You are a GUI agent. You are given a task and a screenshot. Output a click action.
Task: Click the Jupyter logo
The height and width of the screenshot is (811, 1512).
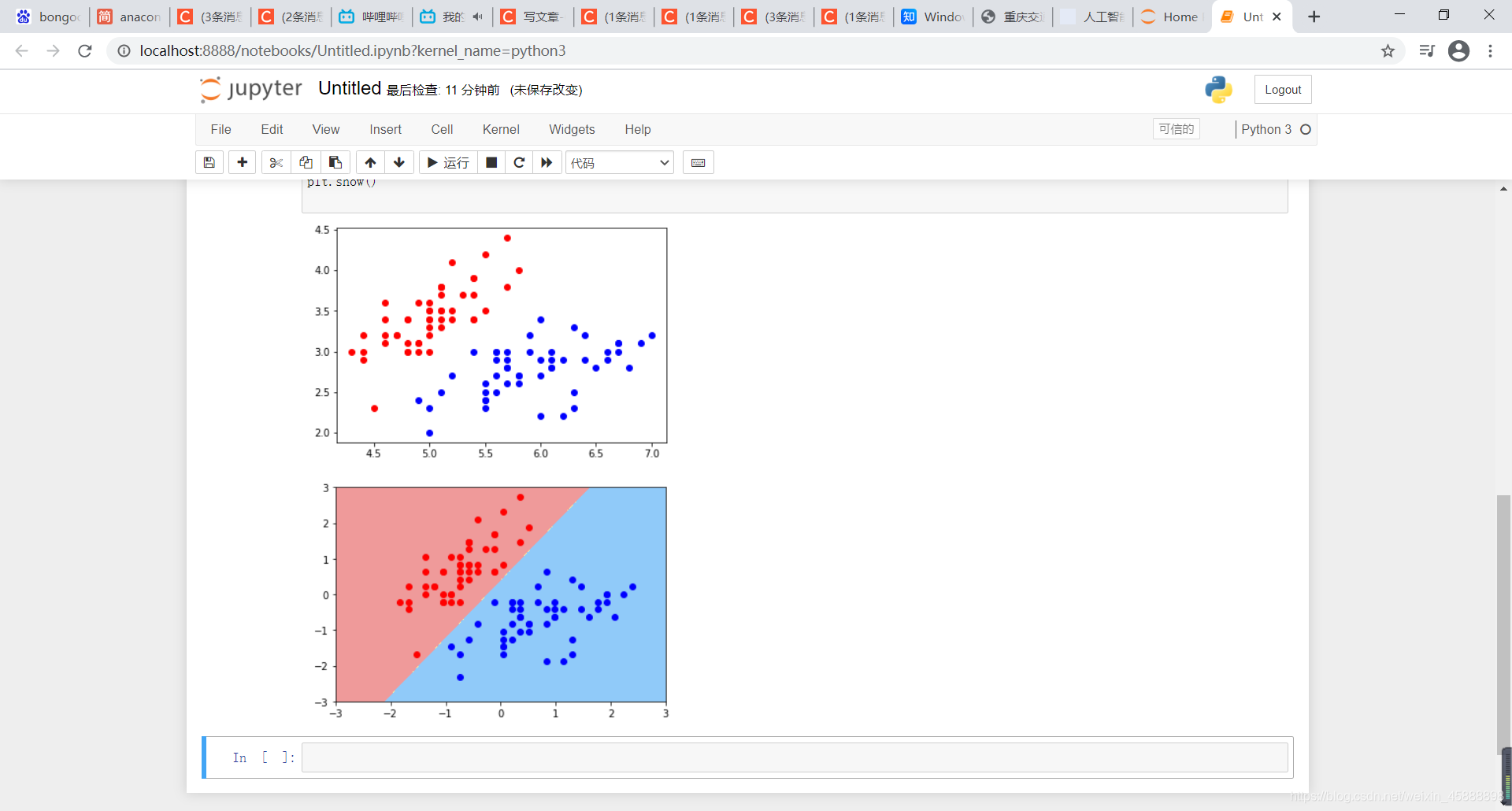(251, 90)
